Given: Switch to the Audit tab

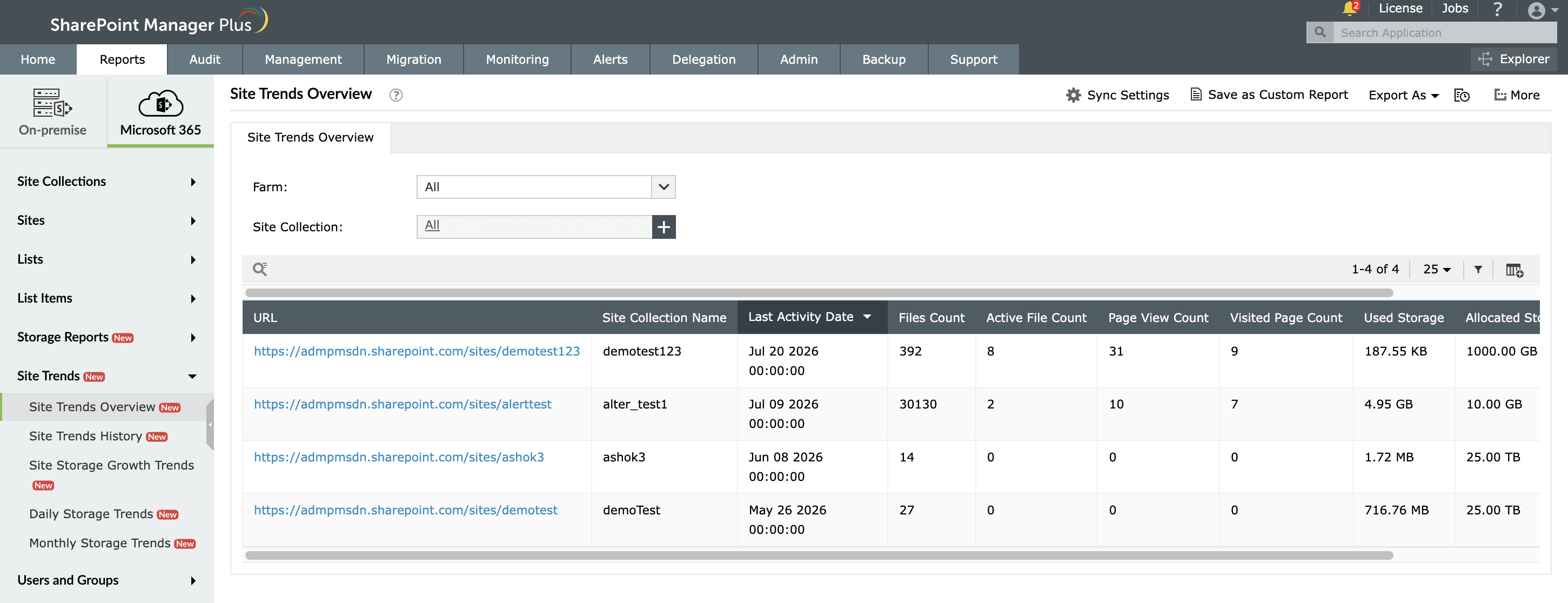Looking at the screenshot, I should pos(205,59).
